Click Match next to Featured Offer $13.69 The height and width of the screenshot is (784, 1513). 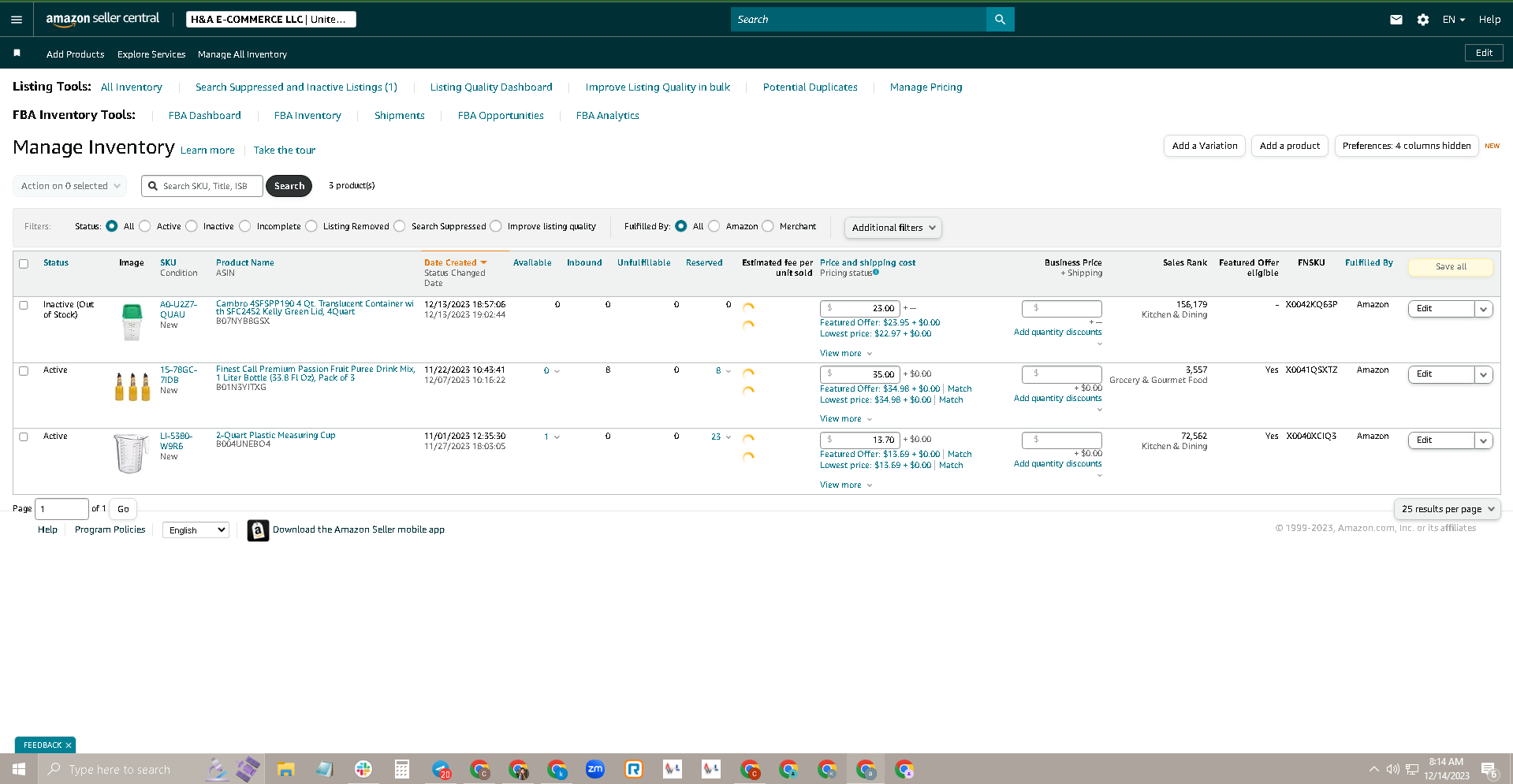coord(960,455)
